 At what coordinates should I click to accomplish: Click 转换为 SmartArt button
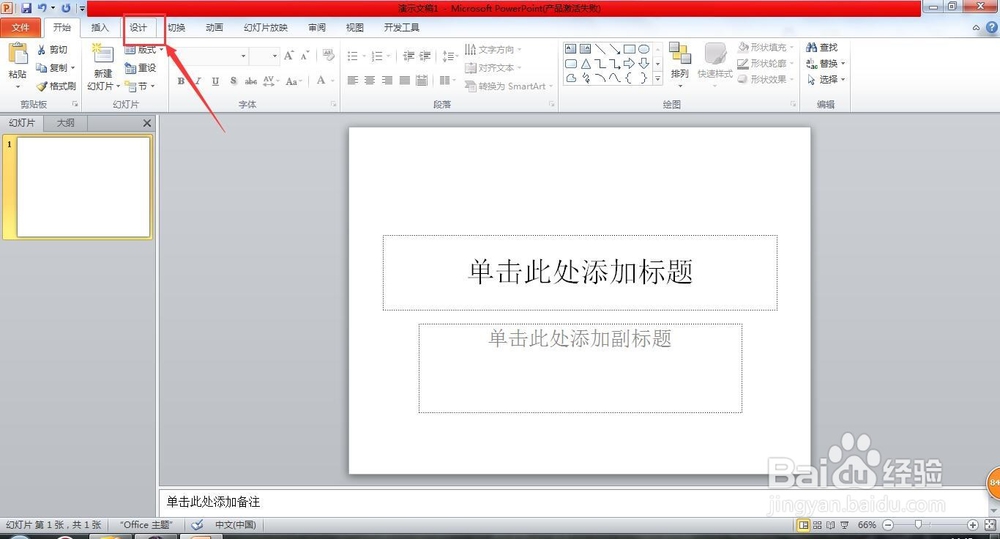(x=508, y=86)
